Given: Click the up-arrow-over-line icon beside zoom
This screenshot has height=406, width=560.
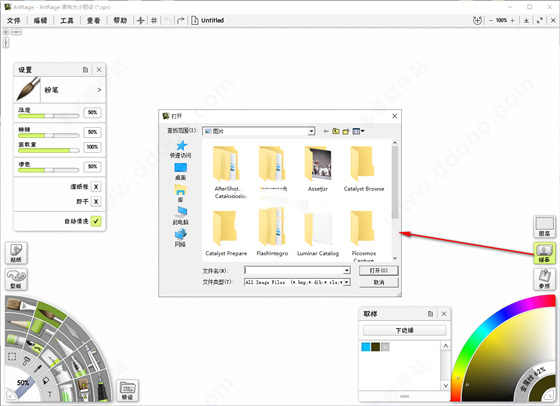Looking at the screenshot, I should point(526,20).
